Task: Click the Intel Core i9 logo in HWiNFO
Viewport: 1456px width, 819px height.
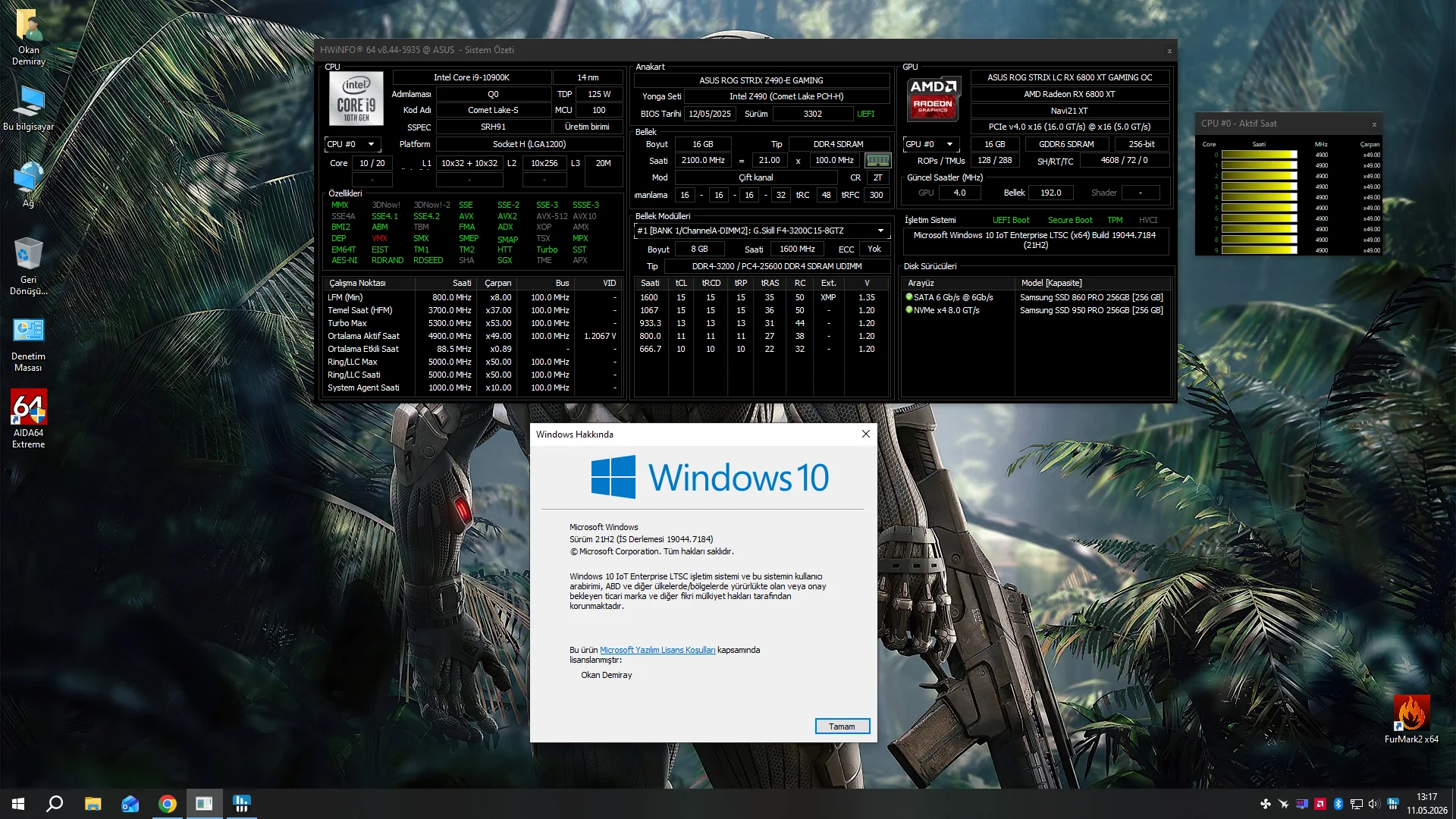Action: [x=356, y=99]
